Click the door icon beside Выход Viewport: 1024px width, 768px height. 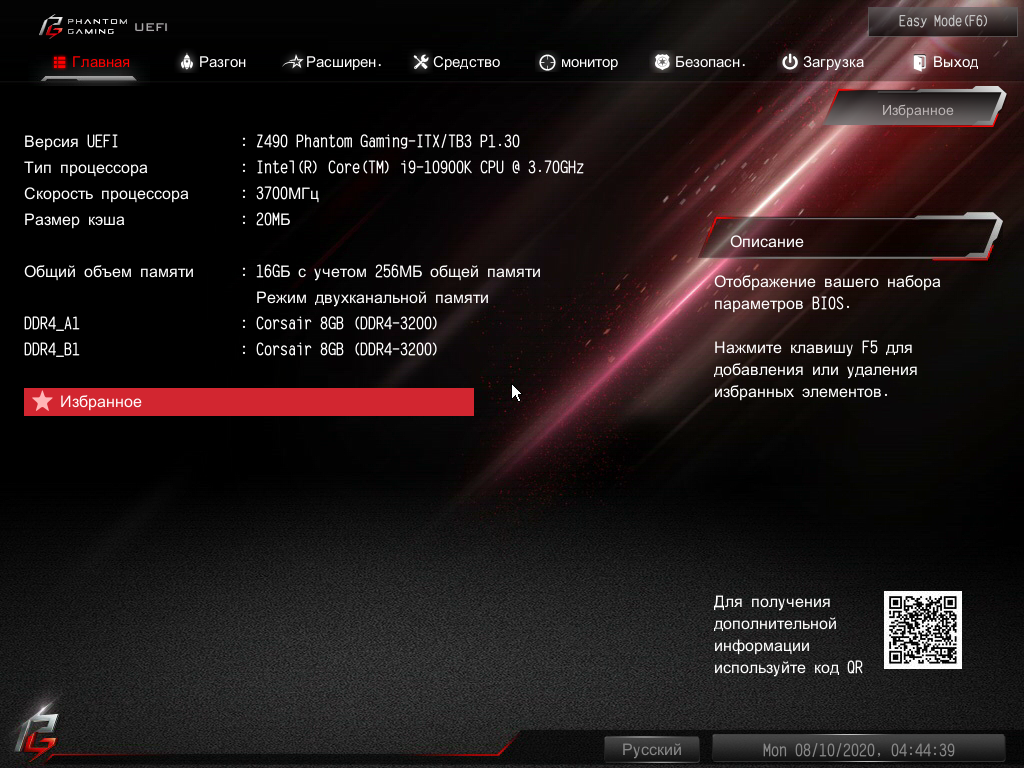pos(920,62)
